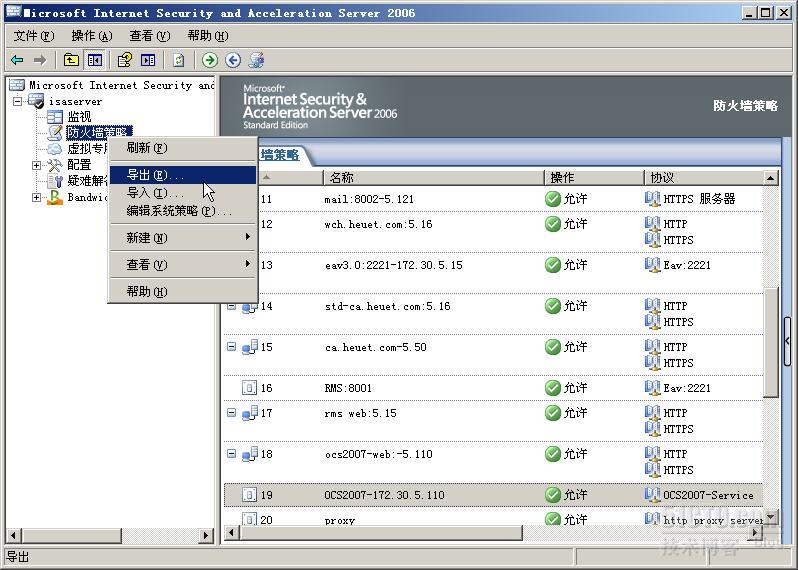Click the task pane expand handle on right edge
Viewport: 798px width, 570px height.
(x=787, y=341)
